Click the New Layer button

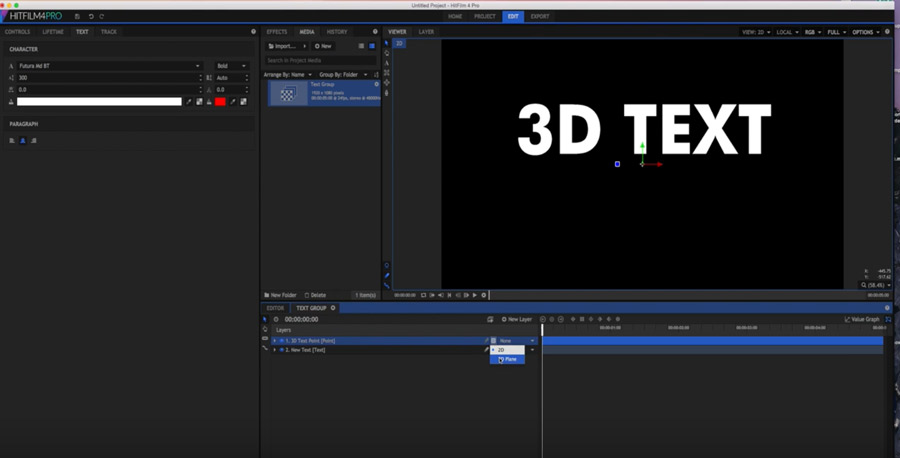[517, 319]
